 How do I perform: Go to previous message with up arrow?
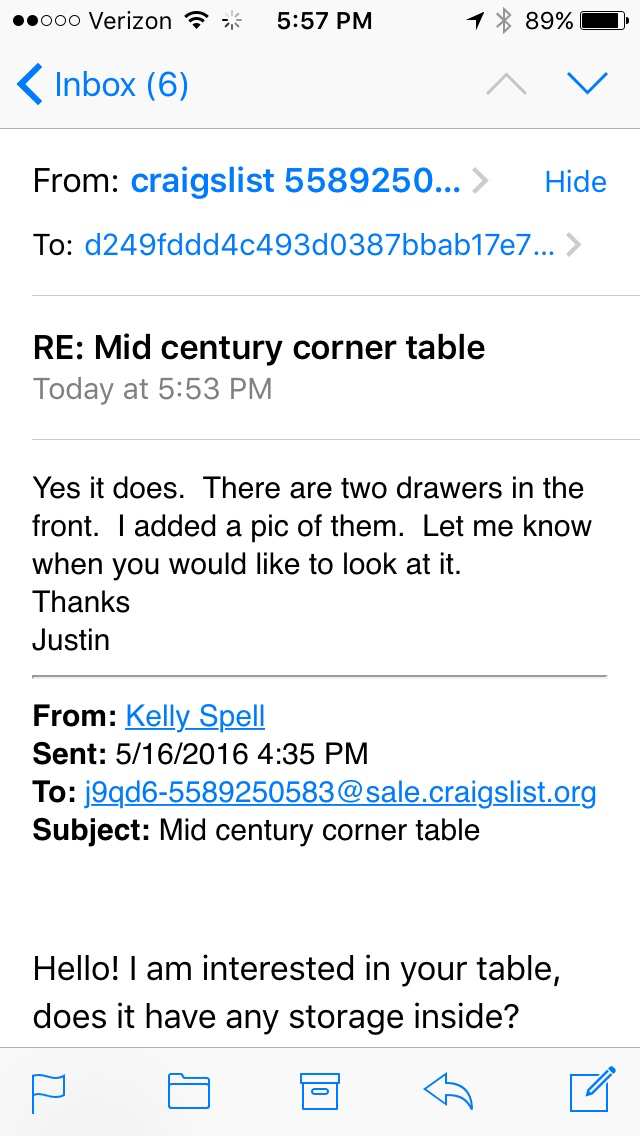coord(506,85)
